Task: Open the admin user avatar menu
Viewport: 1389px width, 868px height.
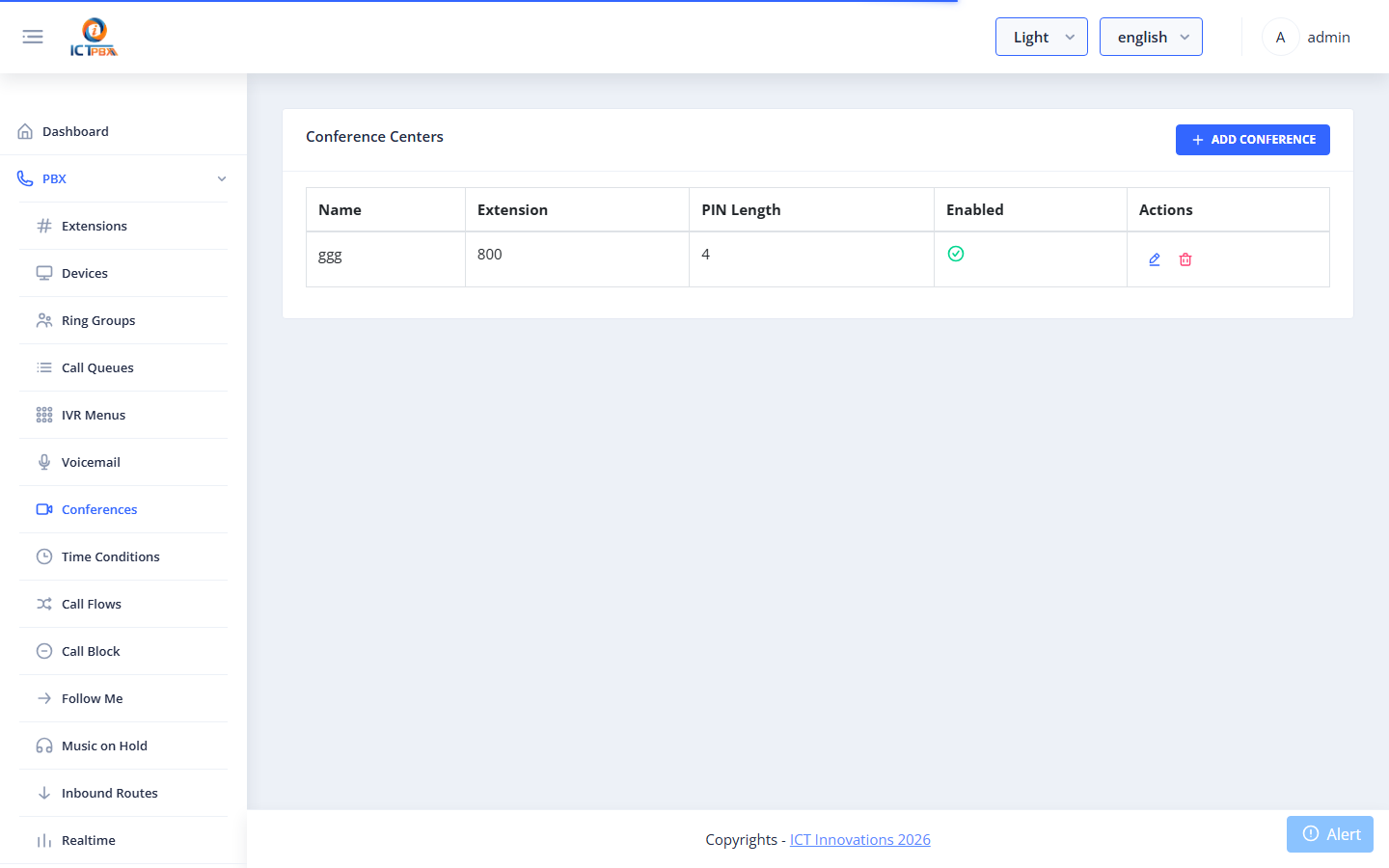Action: pyautogui.click(x=1280, y=37)
